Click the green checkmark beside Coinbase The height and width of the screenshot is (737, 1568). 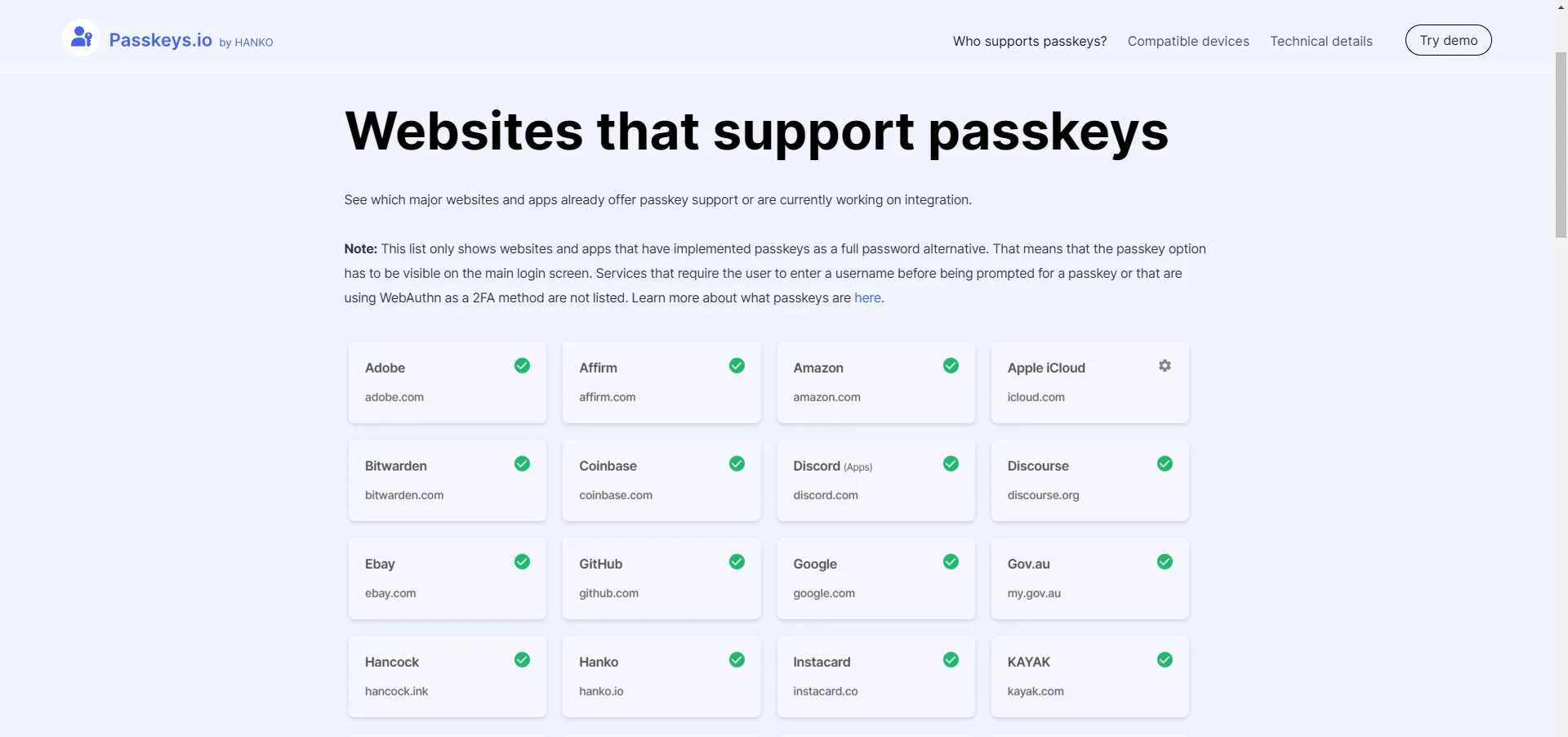tap(736, 463)
